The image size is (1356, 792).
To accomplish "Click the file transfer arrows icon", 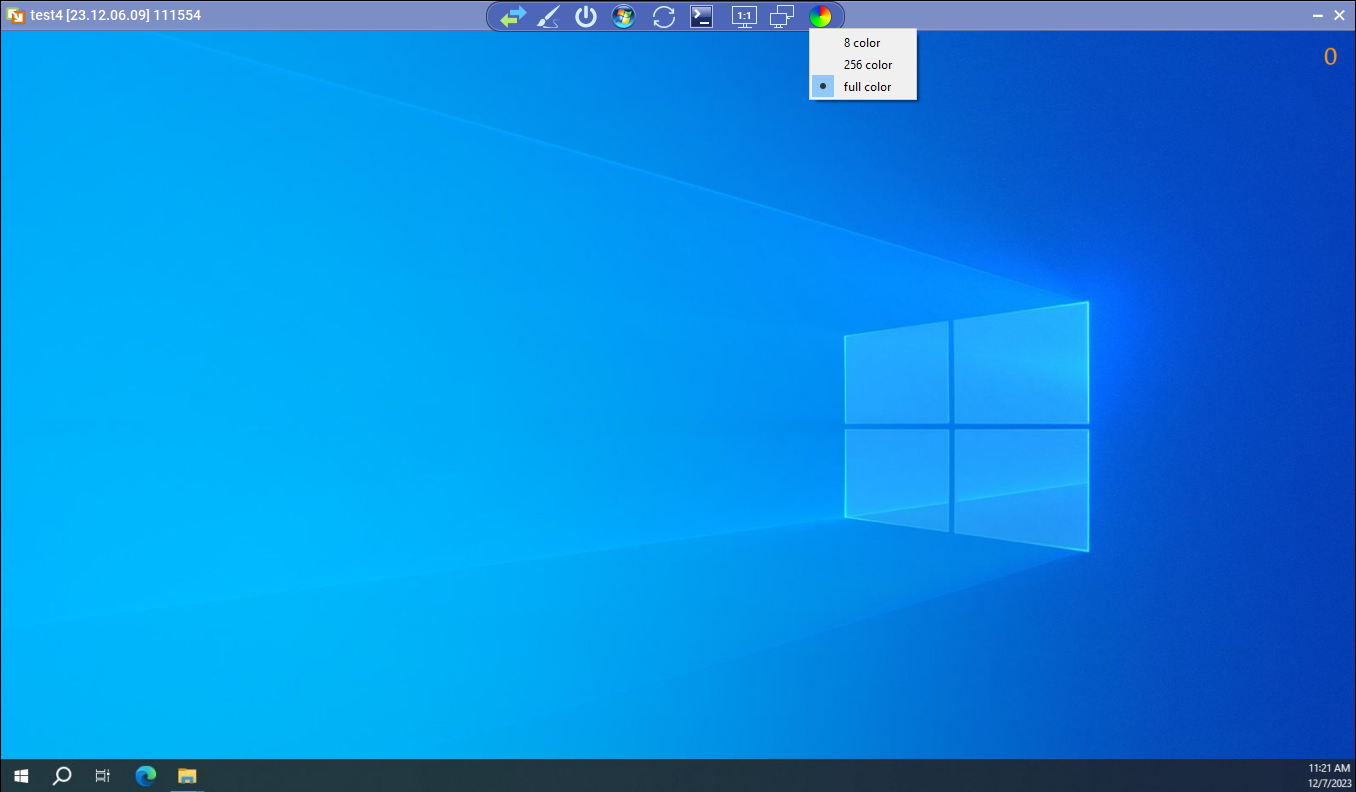I will (x=513, y=16).
